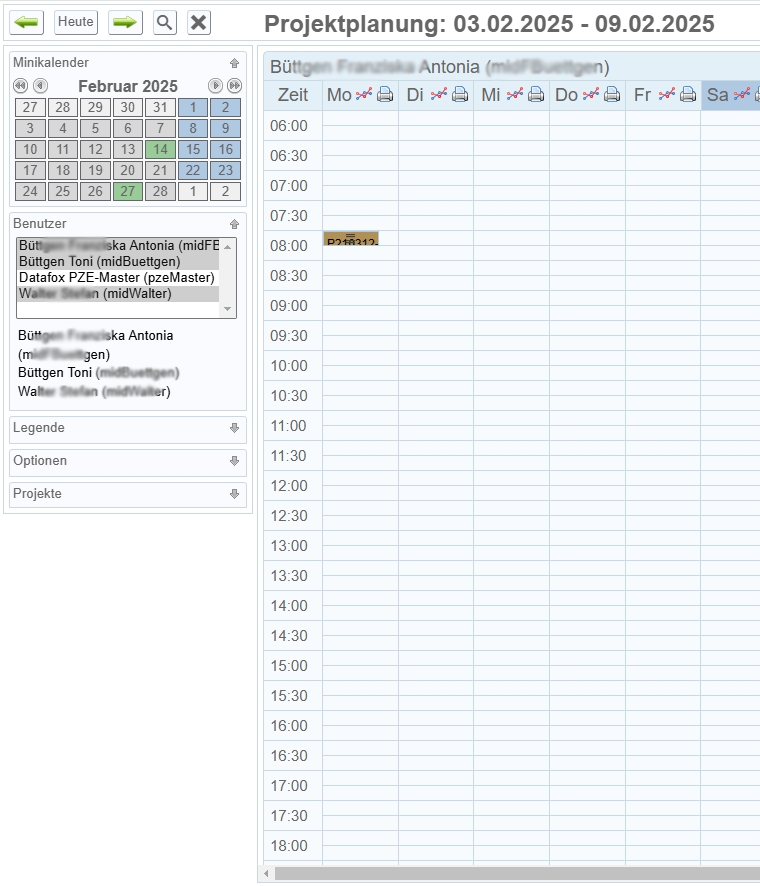Click the Februar 2025 month title
Viewport: 760px width, 886px height.
128,86
